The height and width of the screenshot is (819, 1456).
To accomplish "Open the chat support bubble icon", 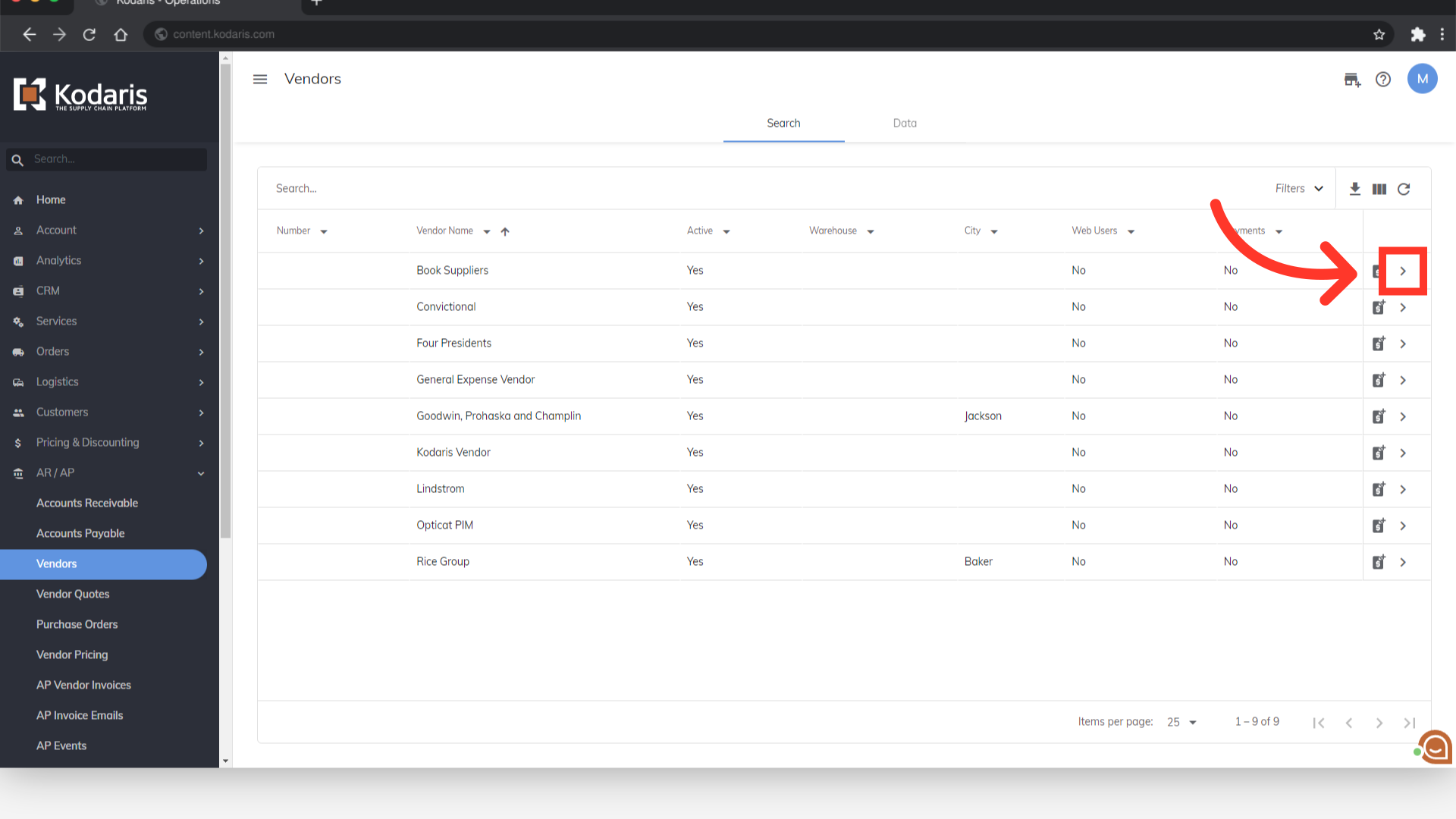I will [1436, 747].
